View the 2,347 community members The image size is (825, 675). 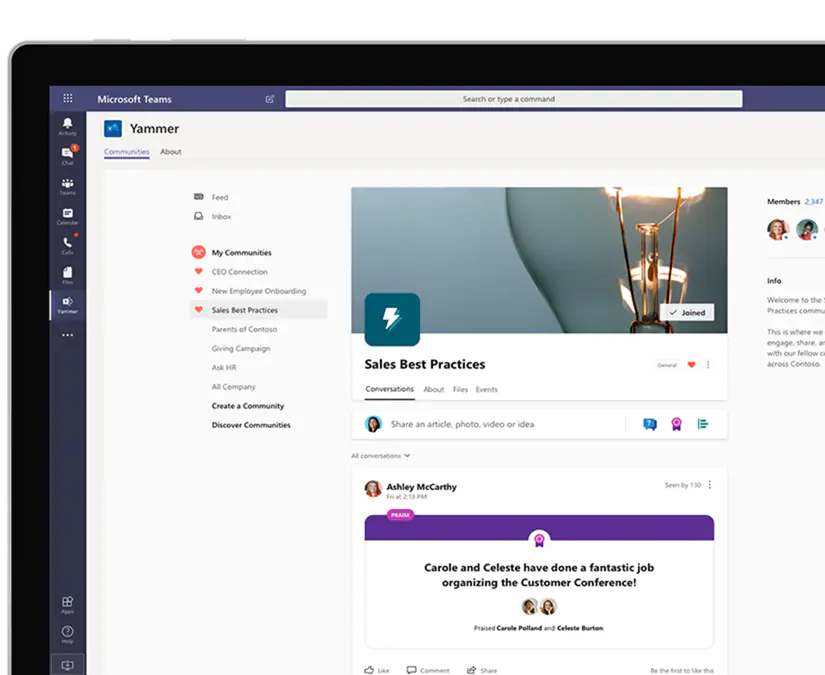[814, 200]
